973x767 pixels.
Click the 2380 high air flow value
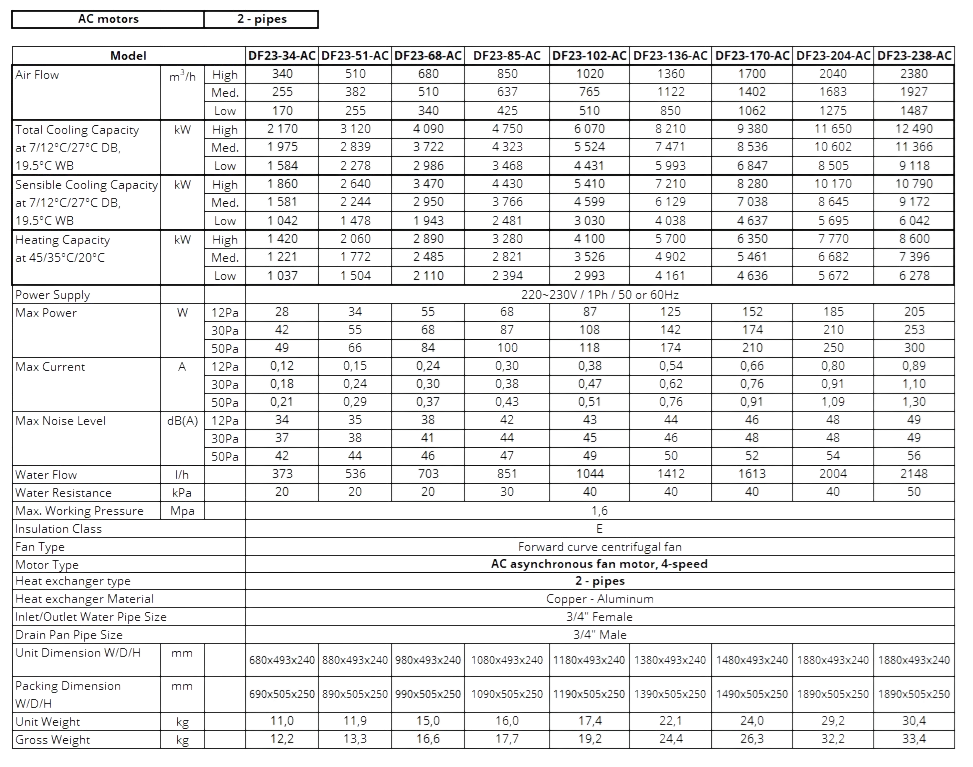click(914, 74)
